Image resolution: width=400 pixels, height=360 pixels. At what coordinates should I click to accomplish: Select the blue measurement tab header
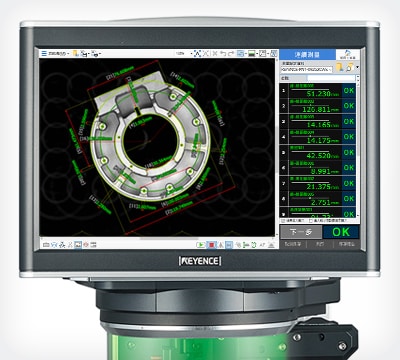coord(307,54)
